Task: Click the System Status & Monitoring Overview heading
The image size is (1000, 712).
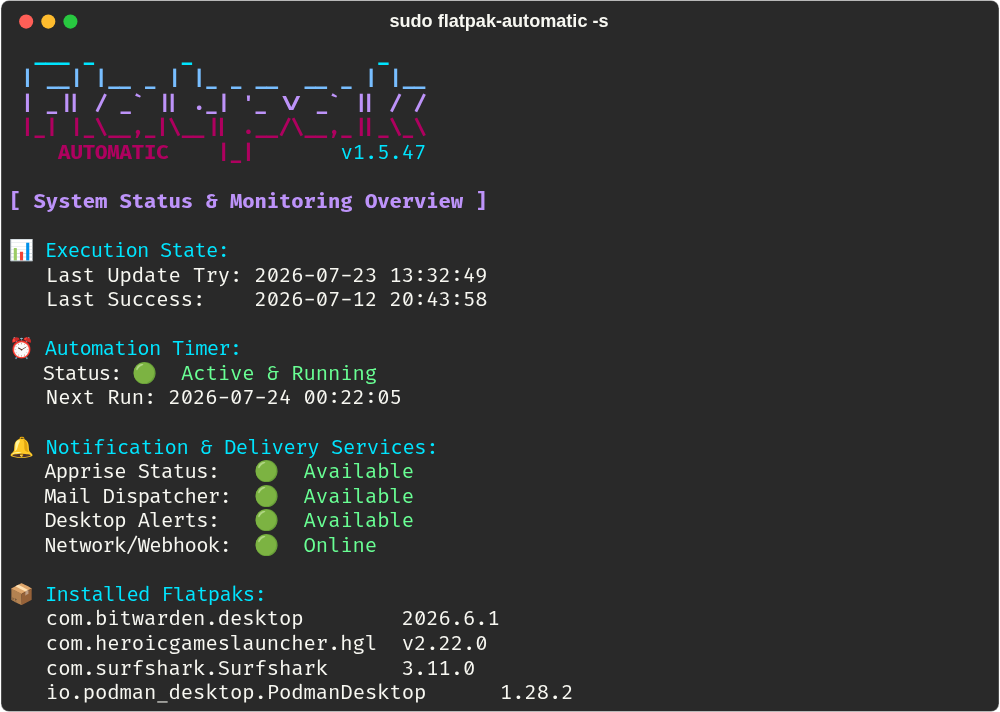Action: 249,201
